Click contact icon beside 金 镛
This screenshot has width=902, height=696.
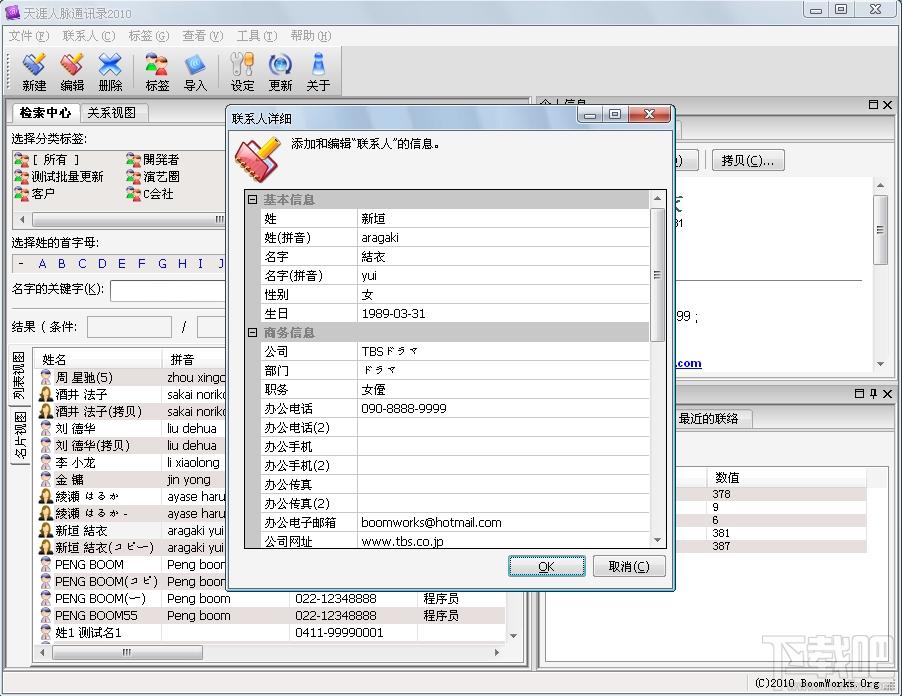(46, 479)
